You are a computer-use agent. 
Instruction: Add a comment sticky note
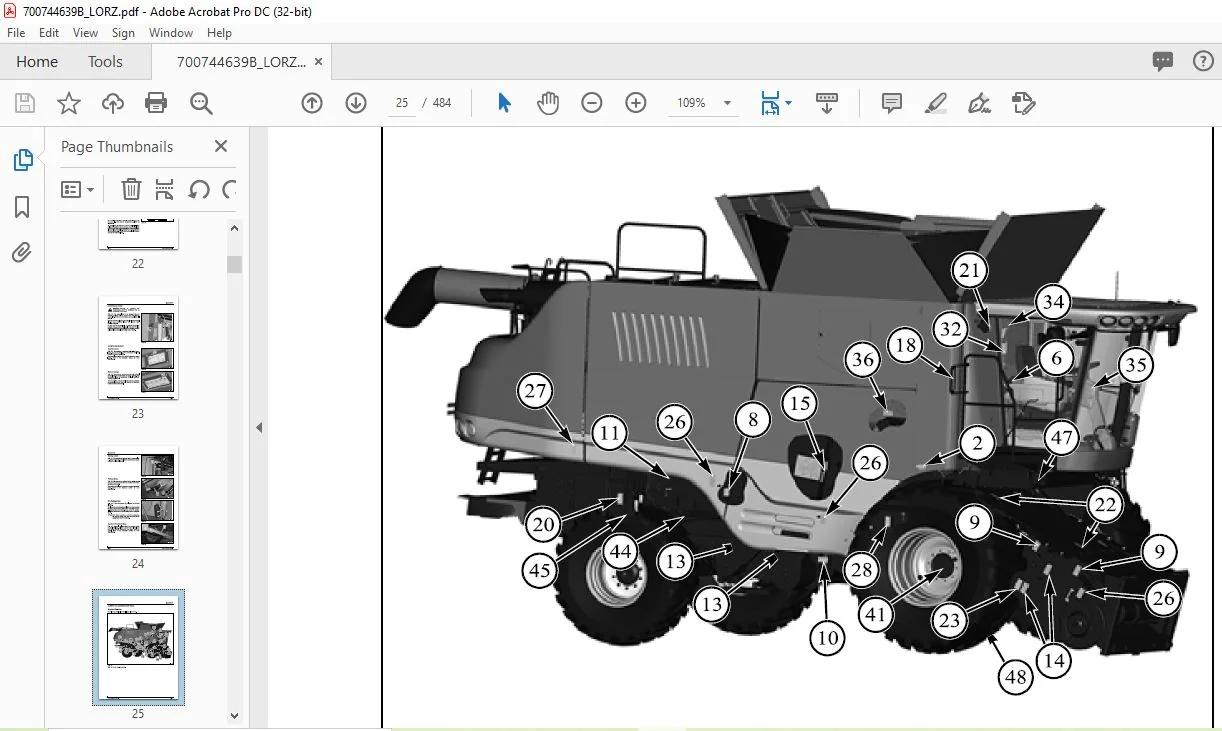[x=892, y=103]
